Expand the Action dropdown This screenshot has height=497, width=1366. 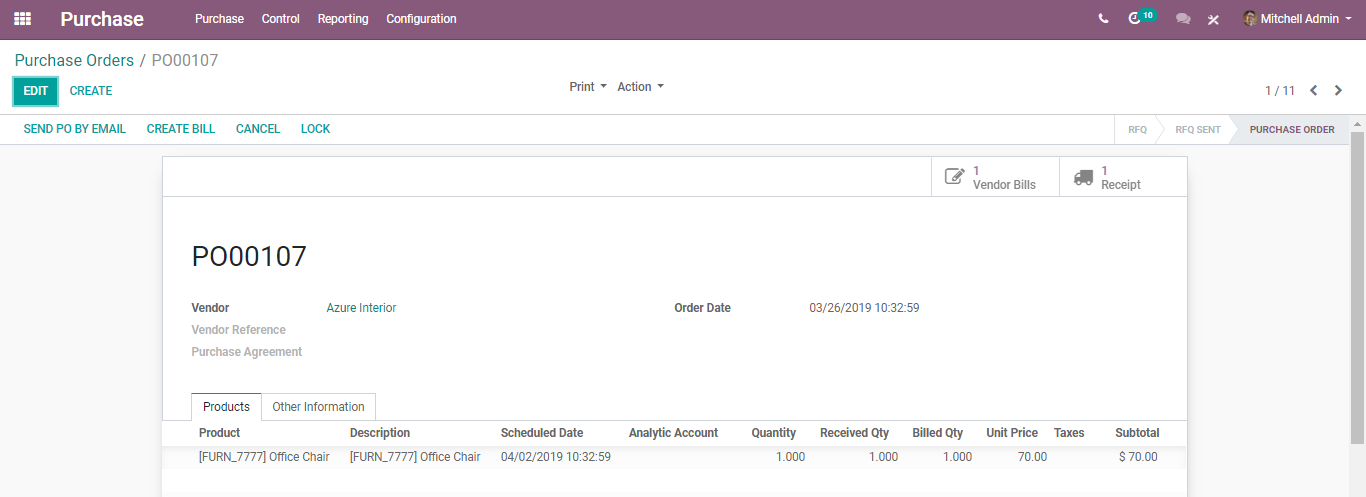(640, 87)
